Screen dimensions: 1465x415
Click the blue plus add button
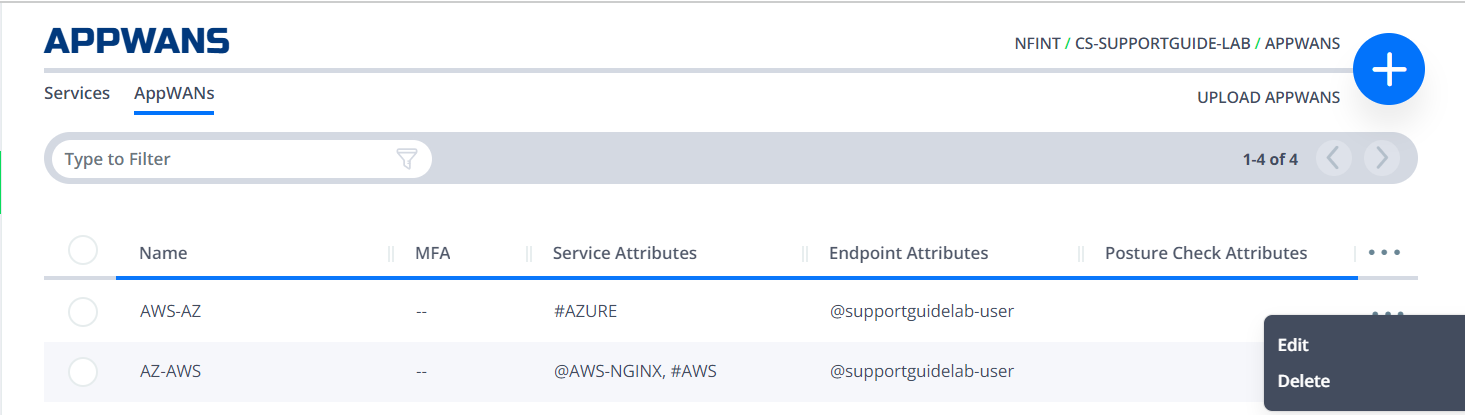[x=1388, y=69]
